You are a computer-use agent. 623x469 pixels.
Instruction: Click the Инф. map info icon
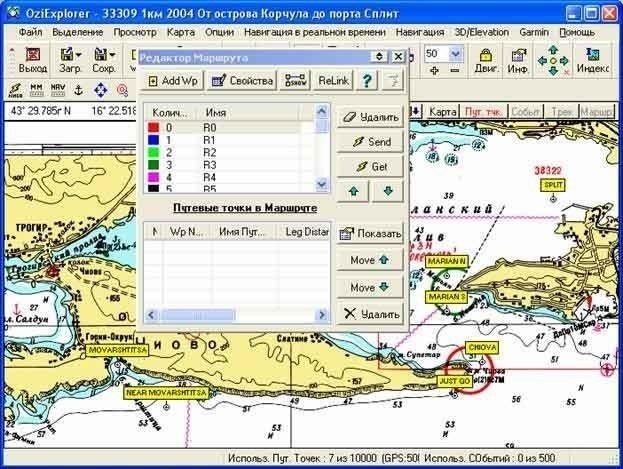point(517,61)
